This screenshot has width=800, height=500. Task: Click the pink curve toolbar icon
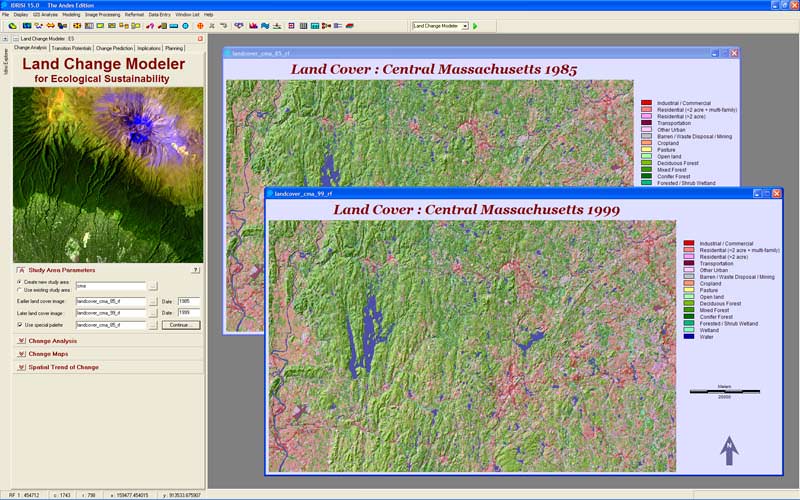[150, 26]
